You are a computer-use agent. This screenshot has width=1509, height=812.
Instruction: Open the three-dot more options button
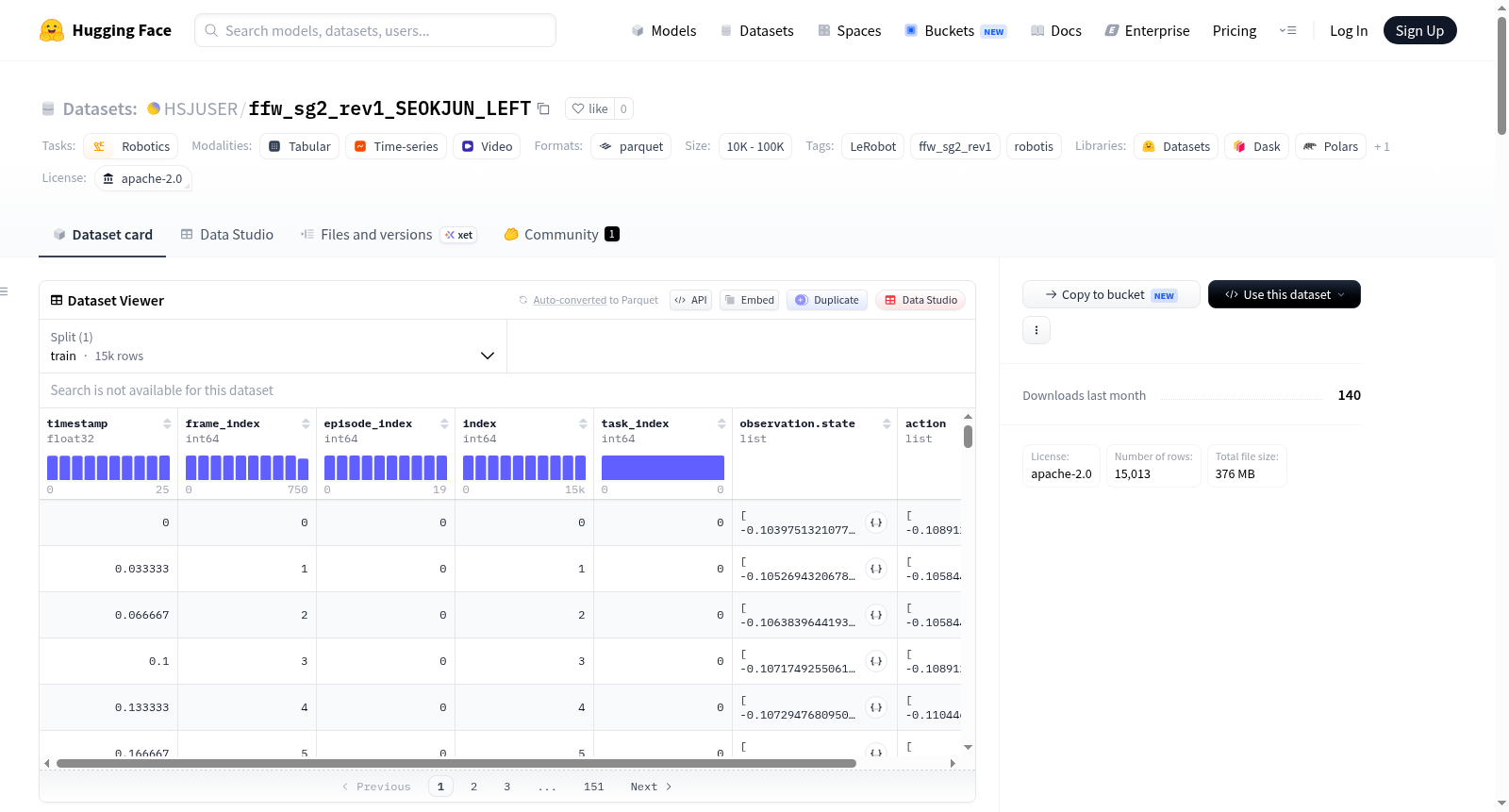(x=1036, y=330)
